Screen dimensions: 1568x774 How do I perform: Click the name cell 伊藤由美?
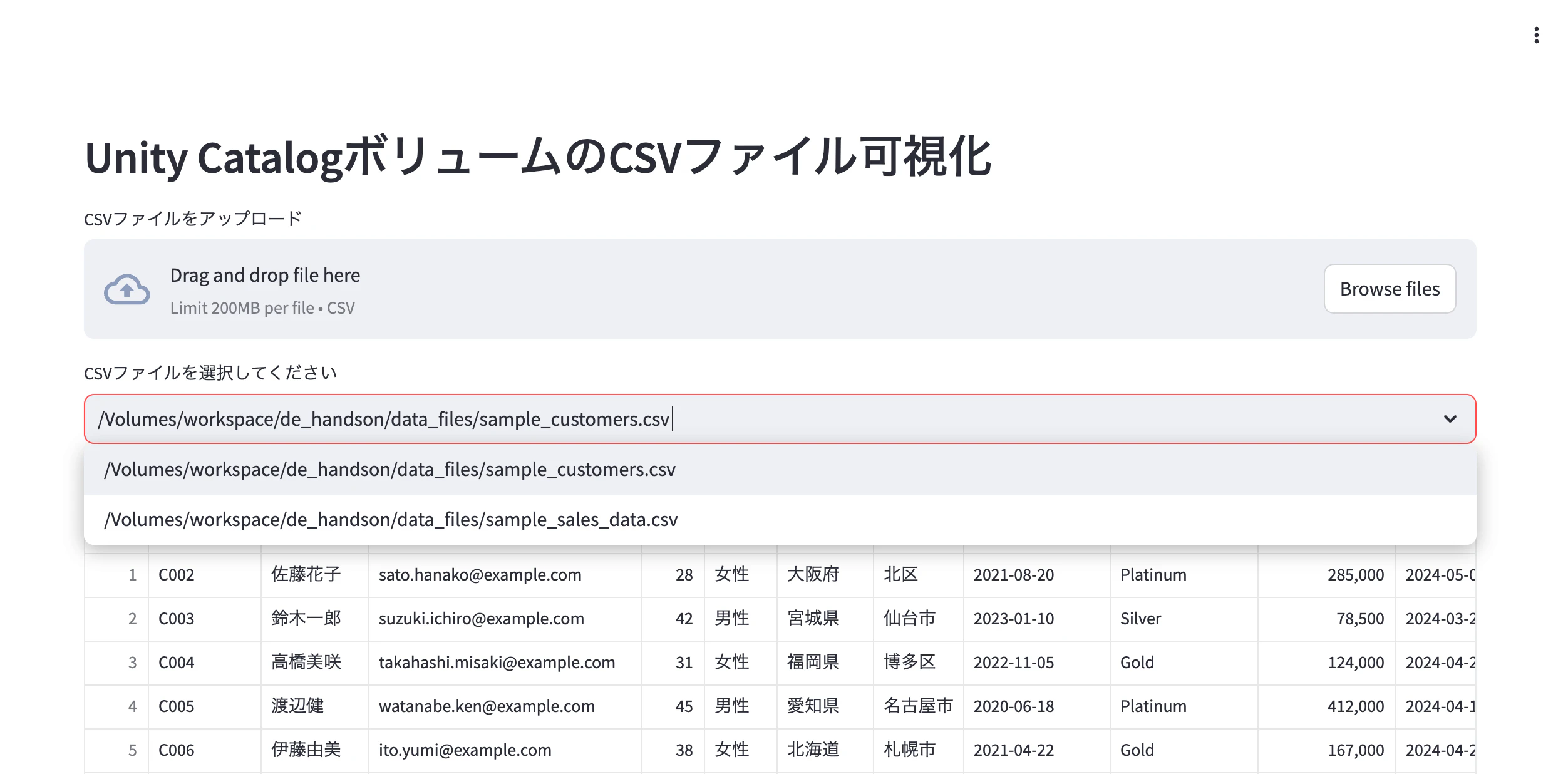[x=315, y=750]
